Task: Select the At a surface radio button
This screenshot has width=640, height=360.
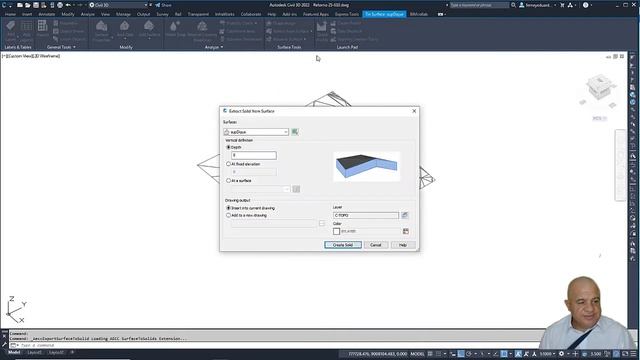Action: pyautogui.click(x=229, y=180)
